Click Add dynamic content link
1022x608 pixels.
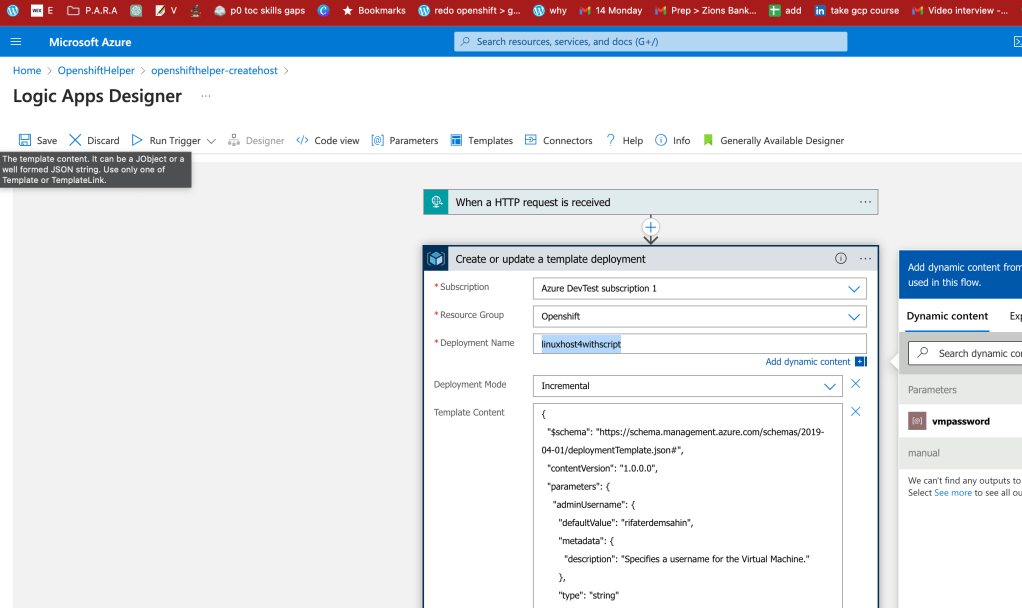point(808,362)
